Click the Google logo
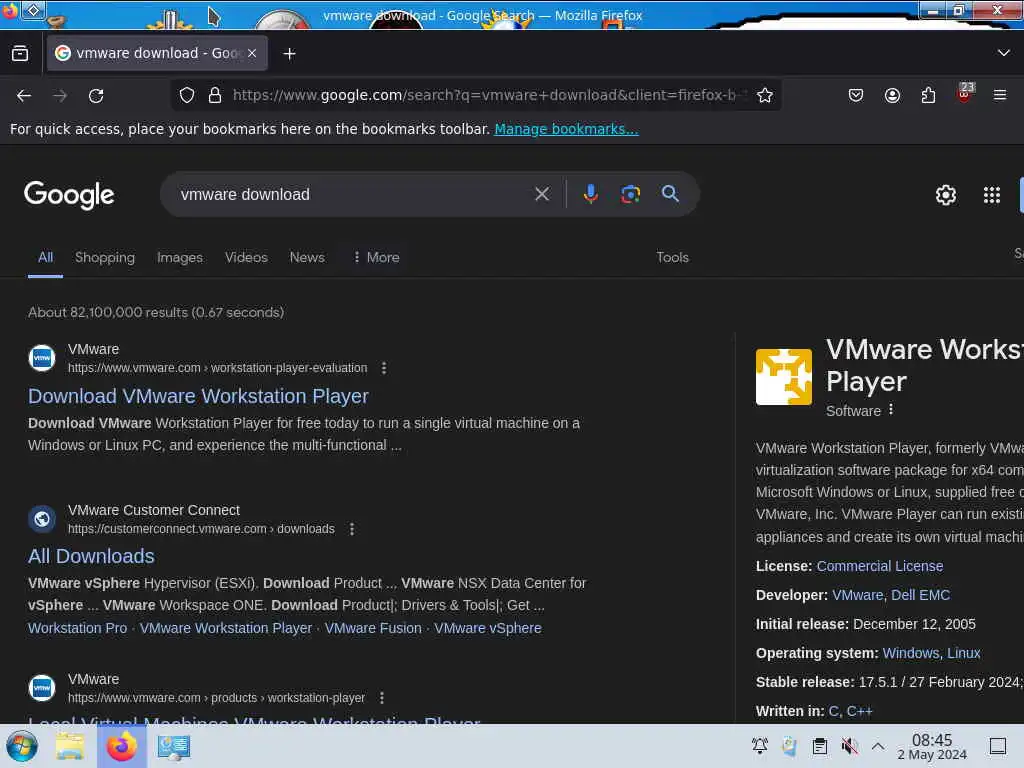 click(69, 195)
